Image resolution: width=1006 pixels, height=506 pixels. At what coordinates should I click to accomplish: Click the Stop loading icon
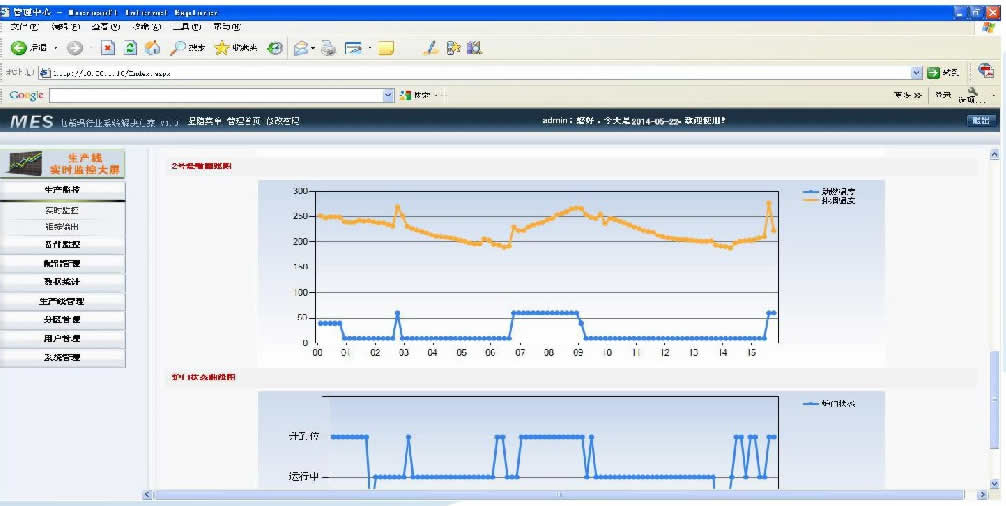click(109, 48)
